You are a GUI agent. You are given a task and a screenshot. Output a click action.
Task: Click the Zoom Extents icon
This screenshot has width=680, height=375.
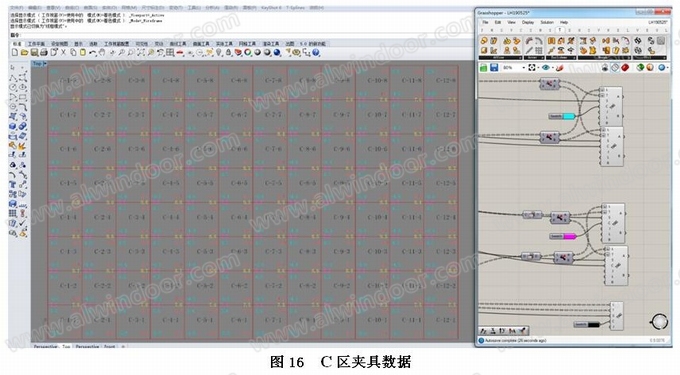(141, 52)
